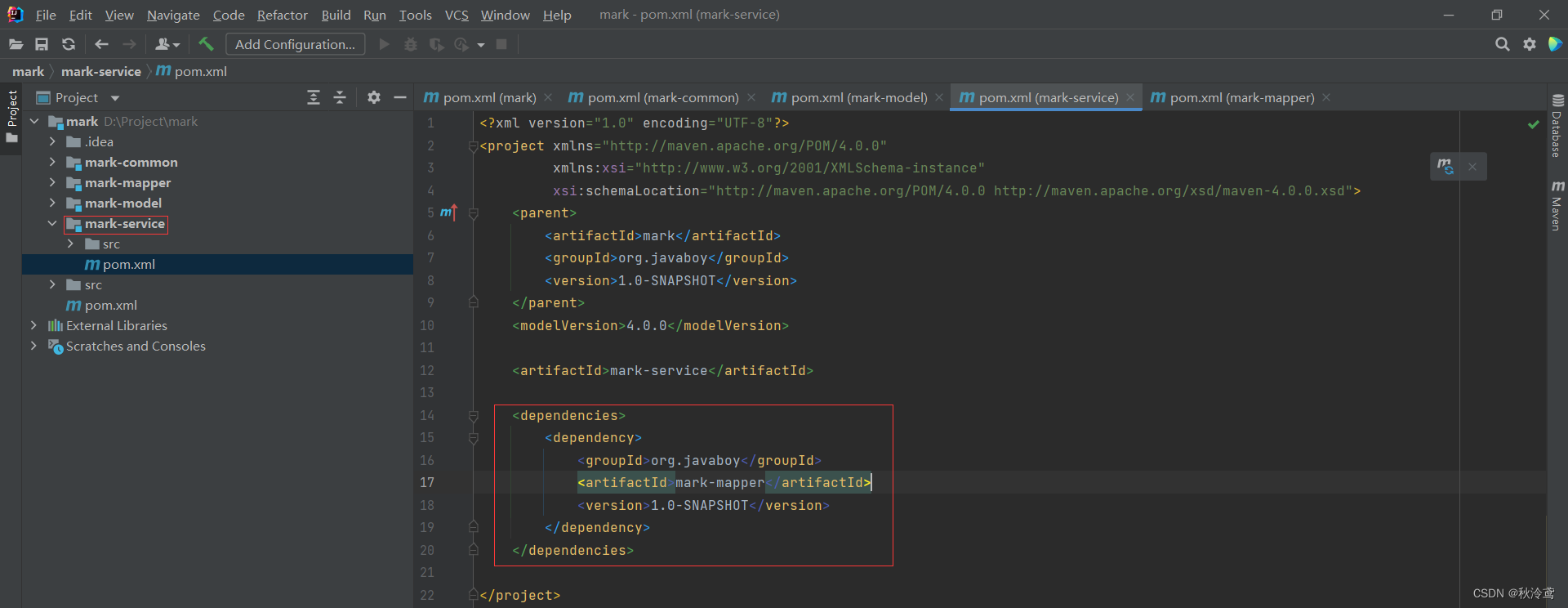
Task: Open the profile/run-with dropdown arrow
Action: pyautogui.click(x=481, y=45)
